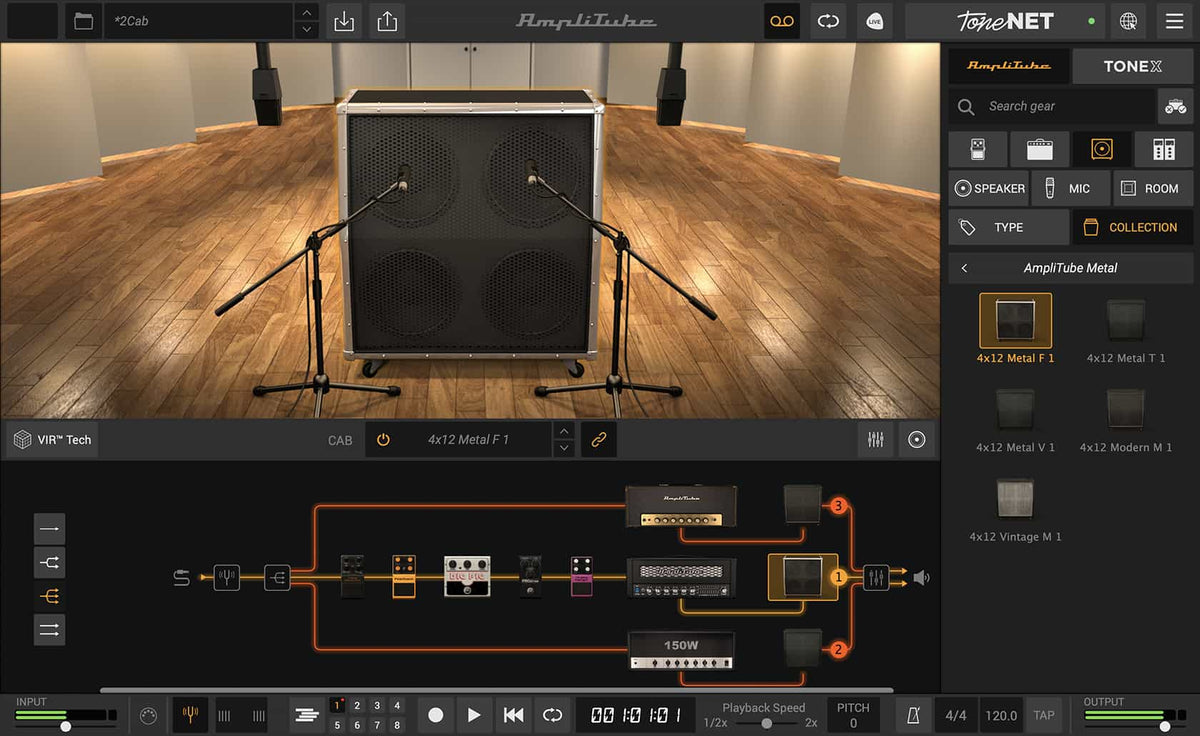
Task: Click the play button
Action: point(474,715)
